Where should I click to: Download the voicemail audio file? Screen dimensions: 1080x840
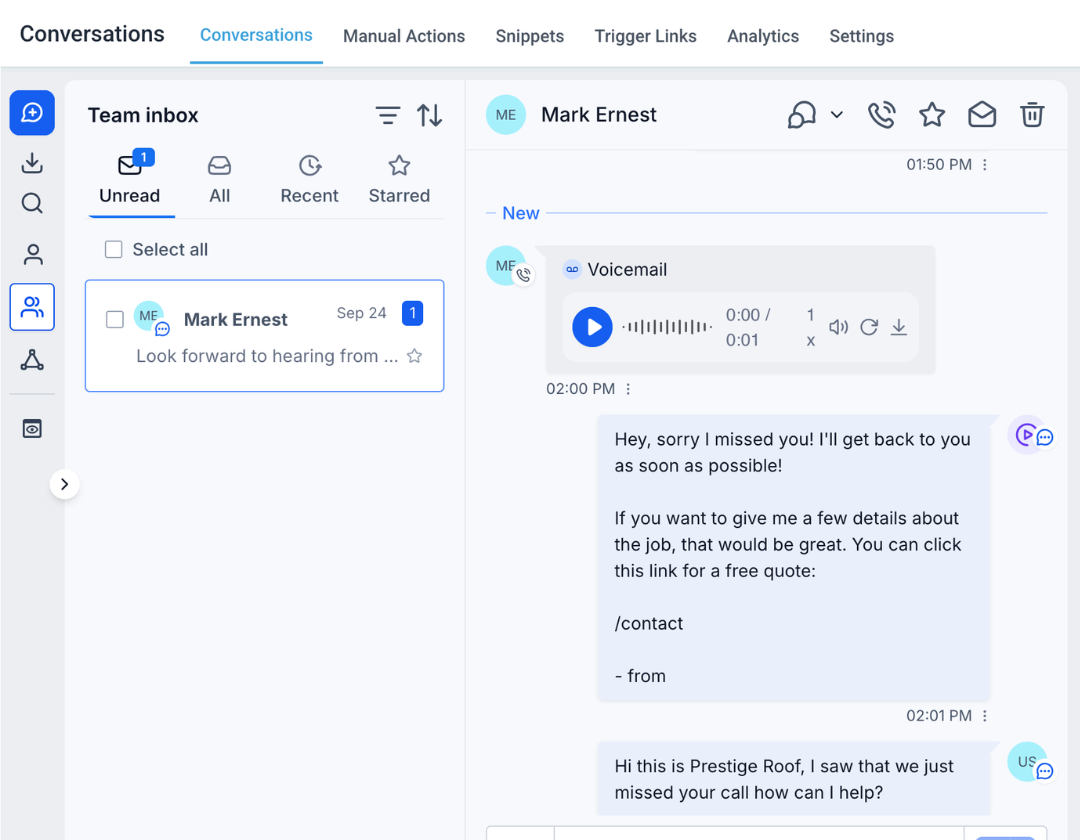(x=899, y=327)
